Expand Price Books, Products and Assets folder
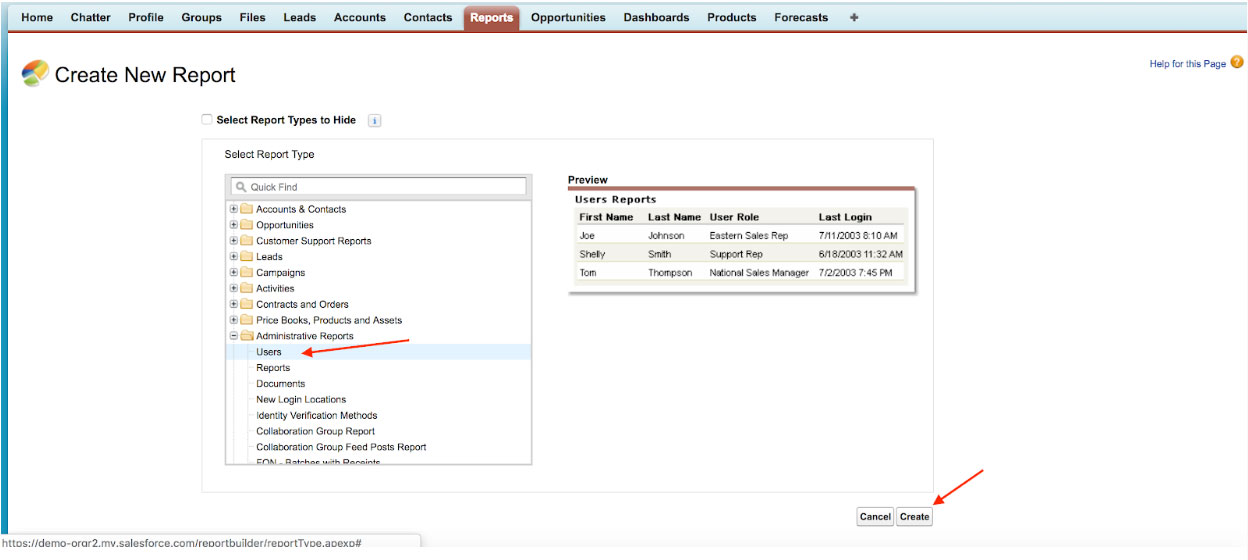1248x560 pixels. tap(234, 321)
